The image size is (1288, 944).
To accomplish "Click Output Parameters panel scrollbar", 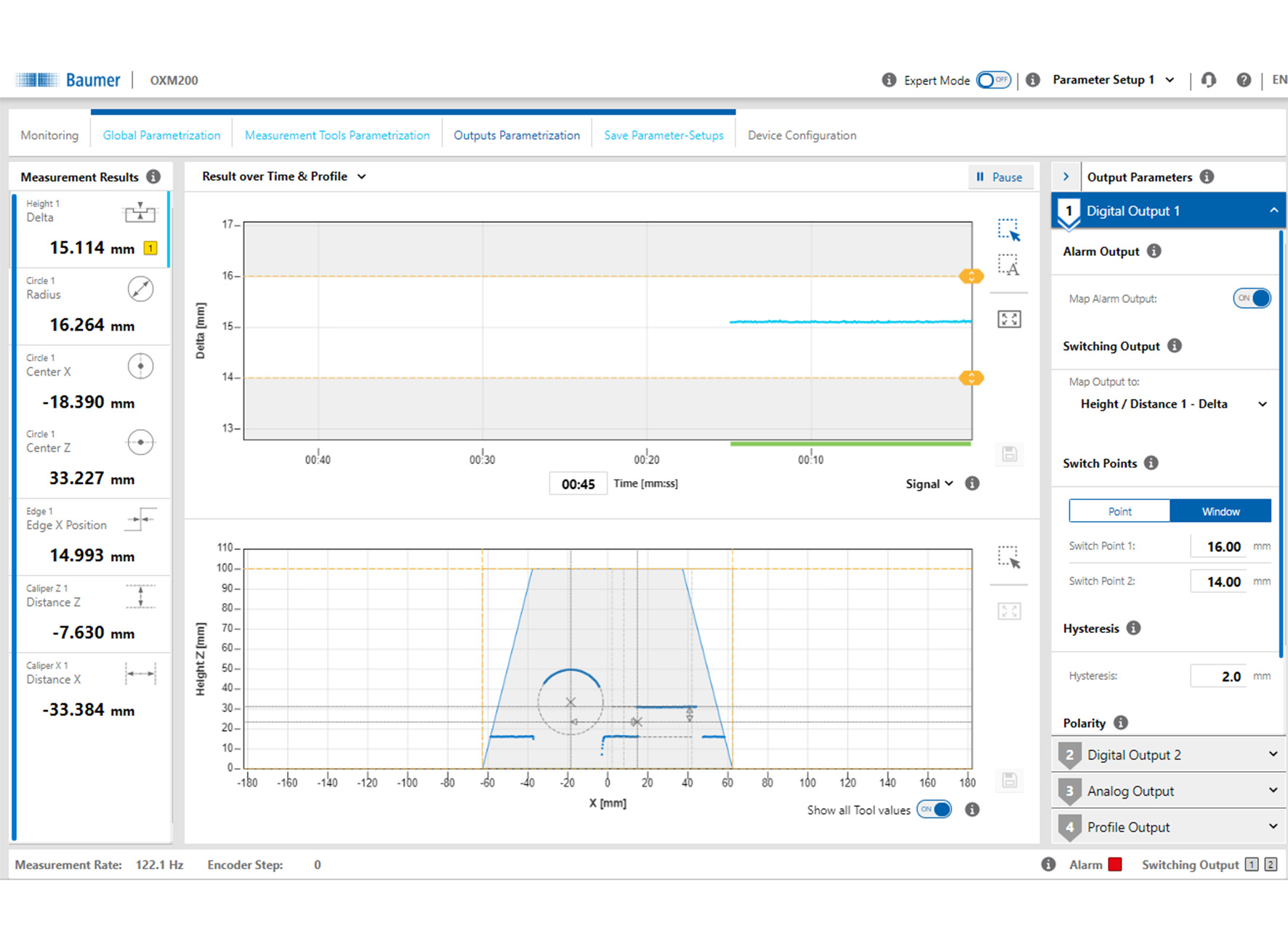I will (x=1281, y=444).
